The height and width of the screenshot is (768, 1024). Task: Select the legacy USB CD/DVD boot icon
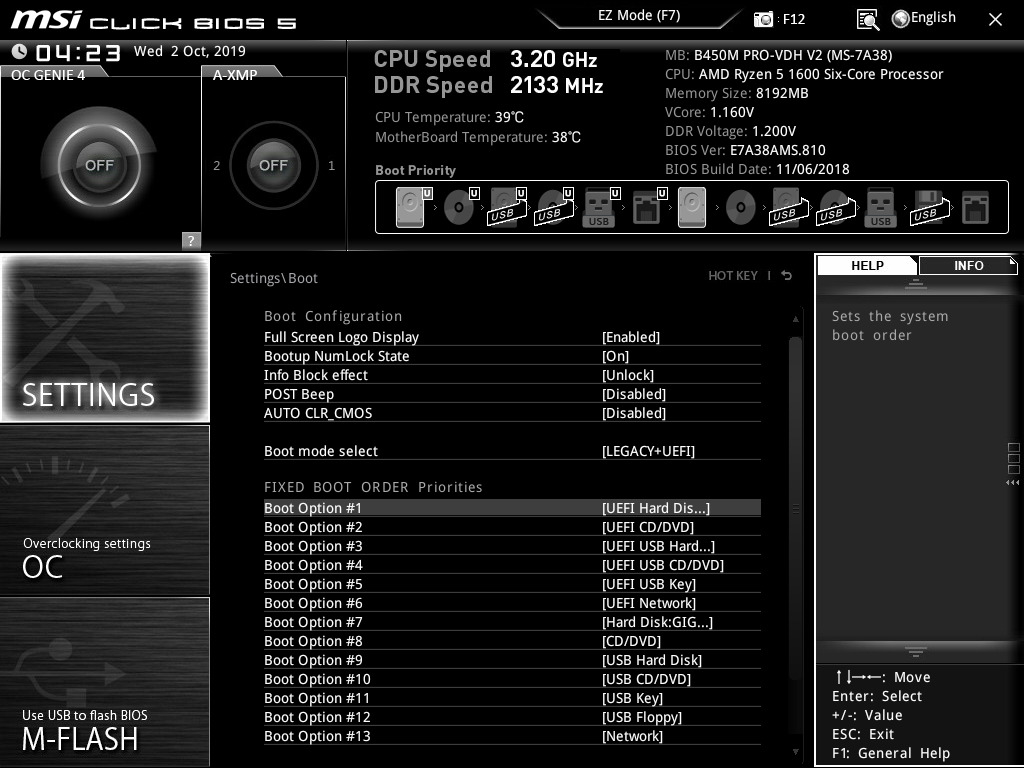836,207
